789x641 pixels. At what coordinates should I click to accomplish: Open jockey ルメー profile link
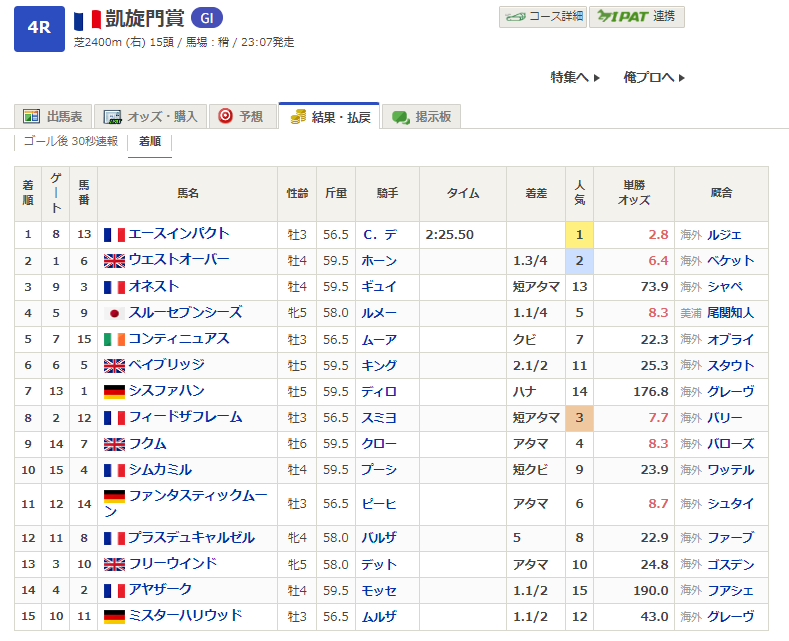coord(379,313)
